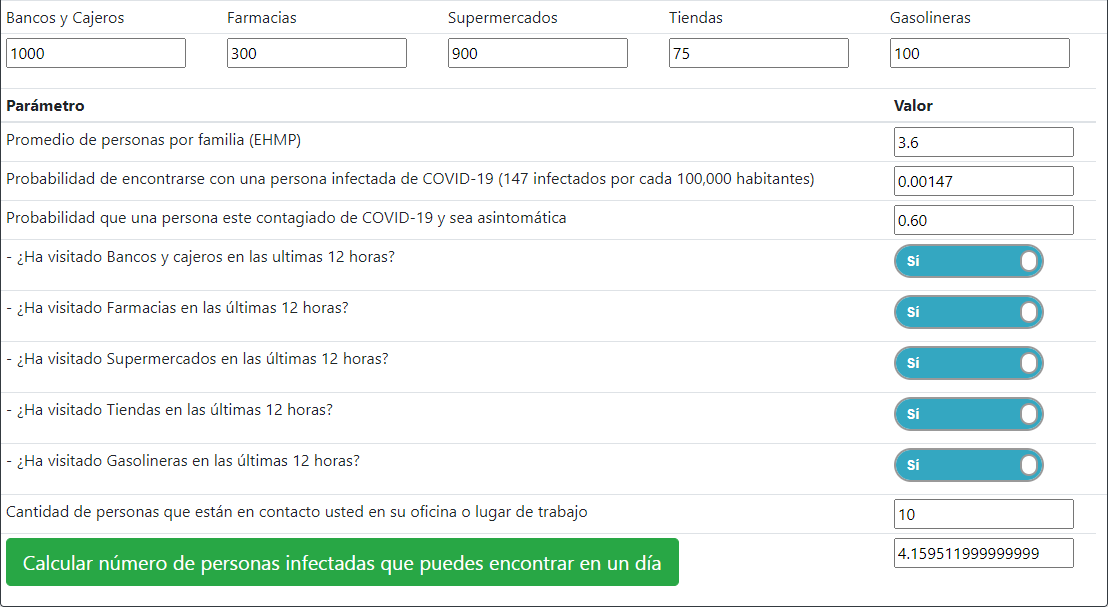
Task: Click the Valor column header
Action: click(x=913, y=106)
